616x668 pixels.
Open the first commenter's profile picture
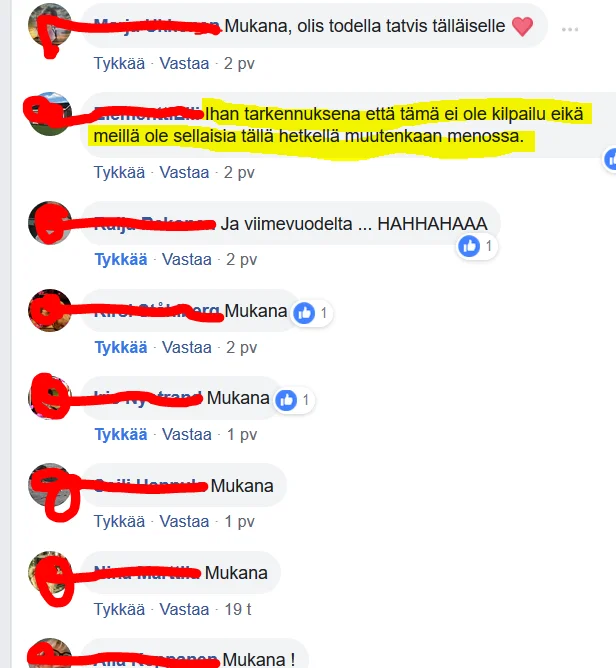tap(49, 25)
